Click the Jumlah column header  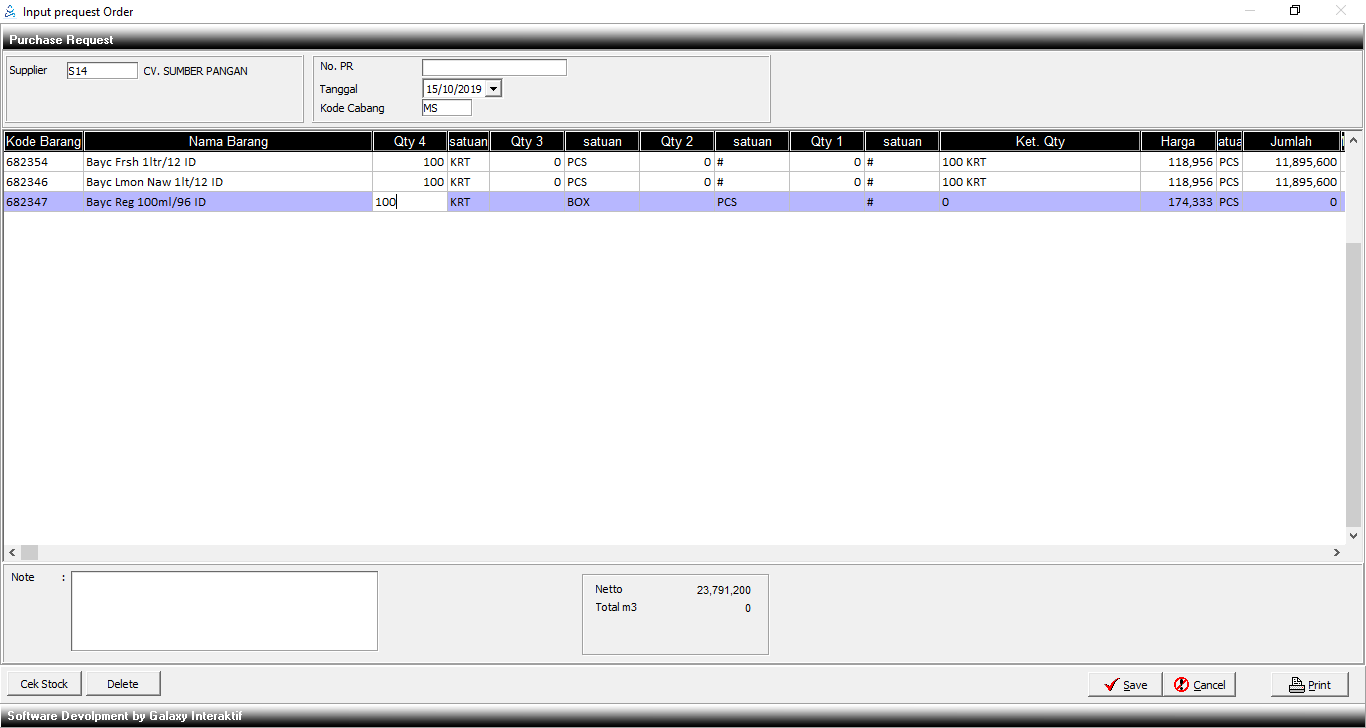[x=1290, y=142]
